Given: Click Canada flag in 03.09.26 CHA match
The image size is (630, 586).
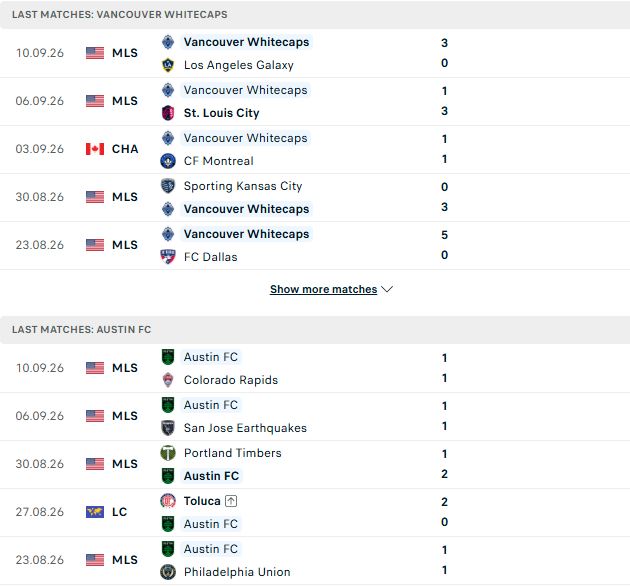Looking at the screenshot, I should click(95, 149).
